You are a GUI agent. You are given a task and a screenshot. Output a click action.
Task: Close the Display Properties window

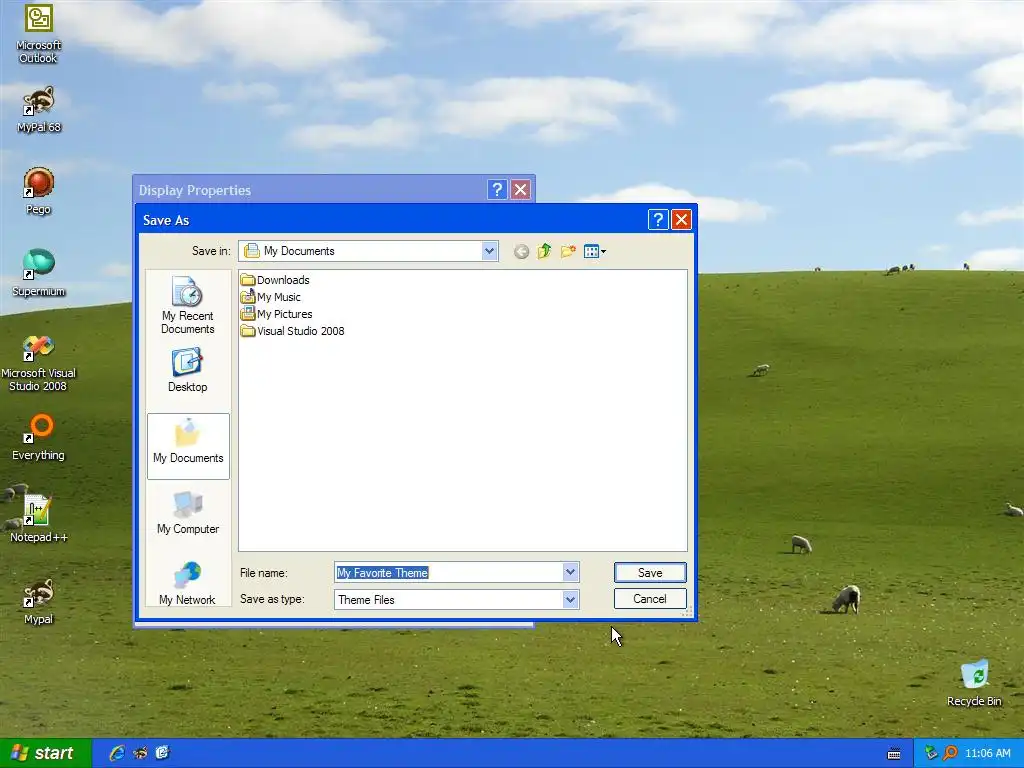[x=520, y=190]
